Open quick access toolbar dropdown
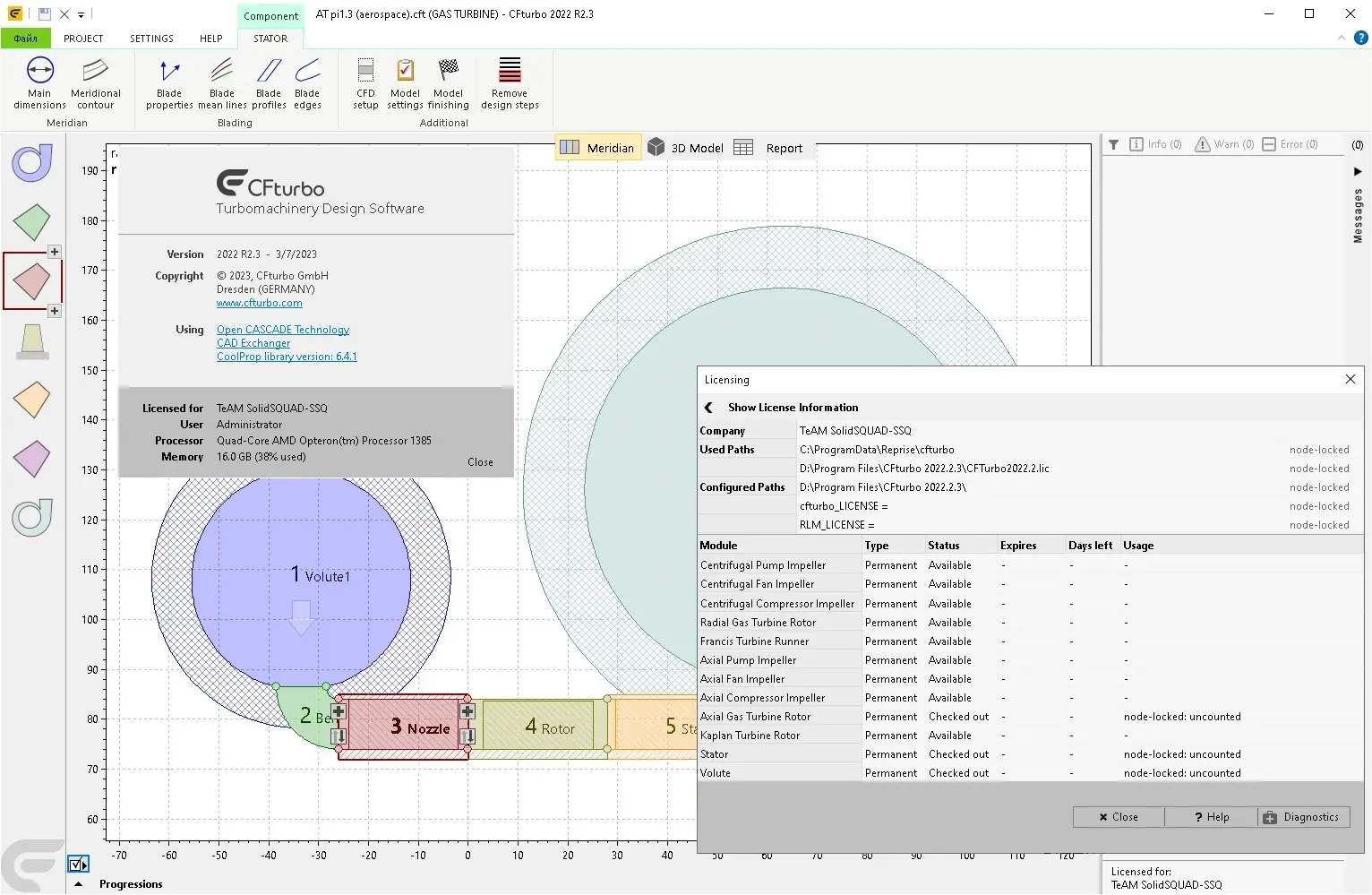The width and height of the screenshot is (1372, 895). 81,14
